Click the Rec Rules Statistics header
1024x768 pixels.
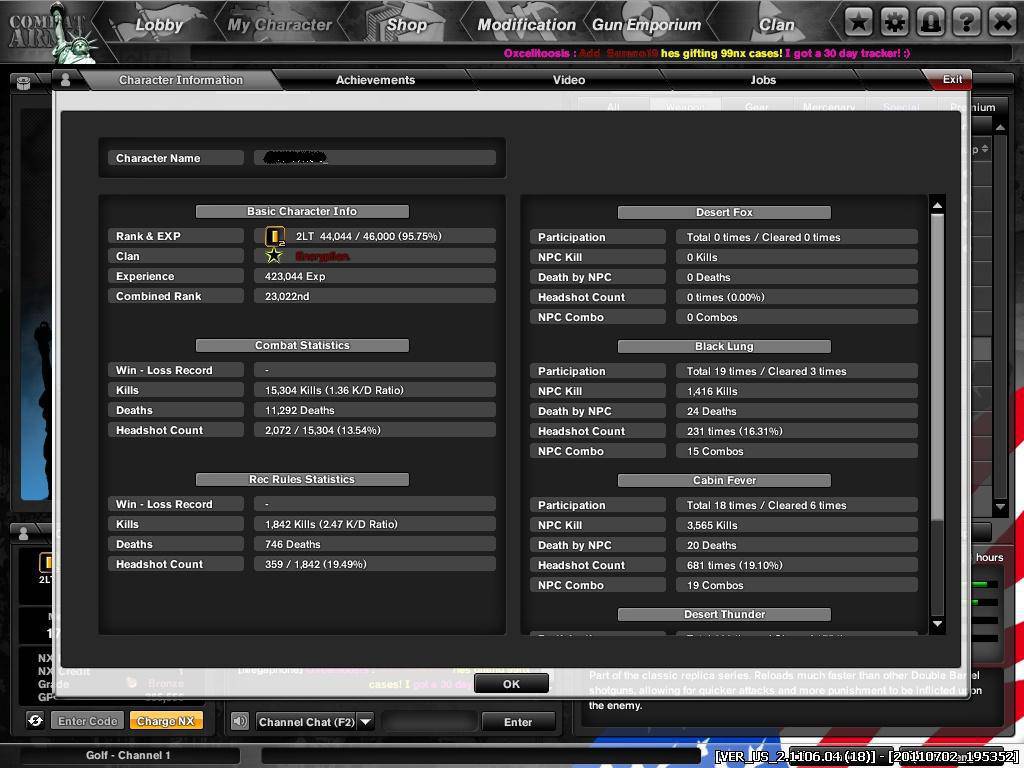point(302,479)
